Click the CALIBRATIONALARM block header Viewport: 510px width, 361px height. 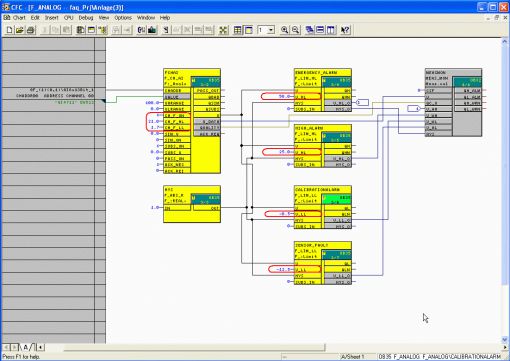point(323,189)
